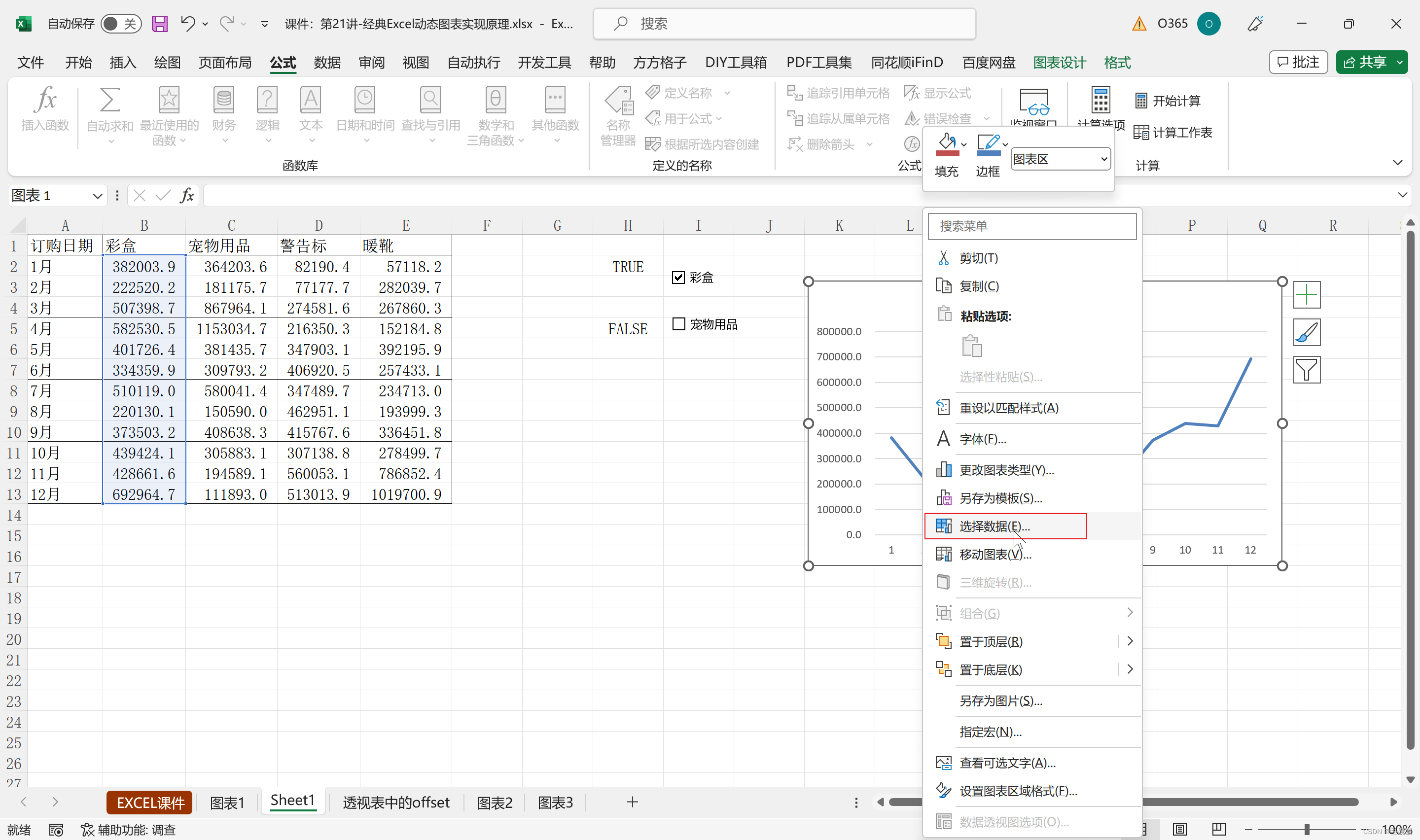Click Calculation Options calculator icon

point(1100,100)
